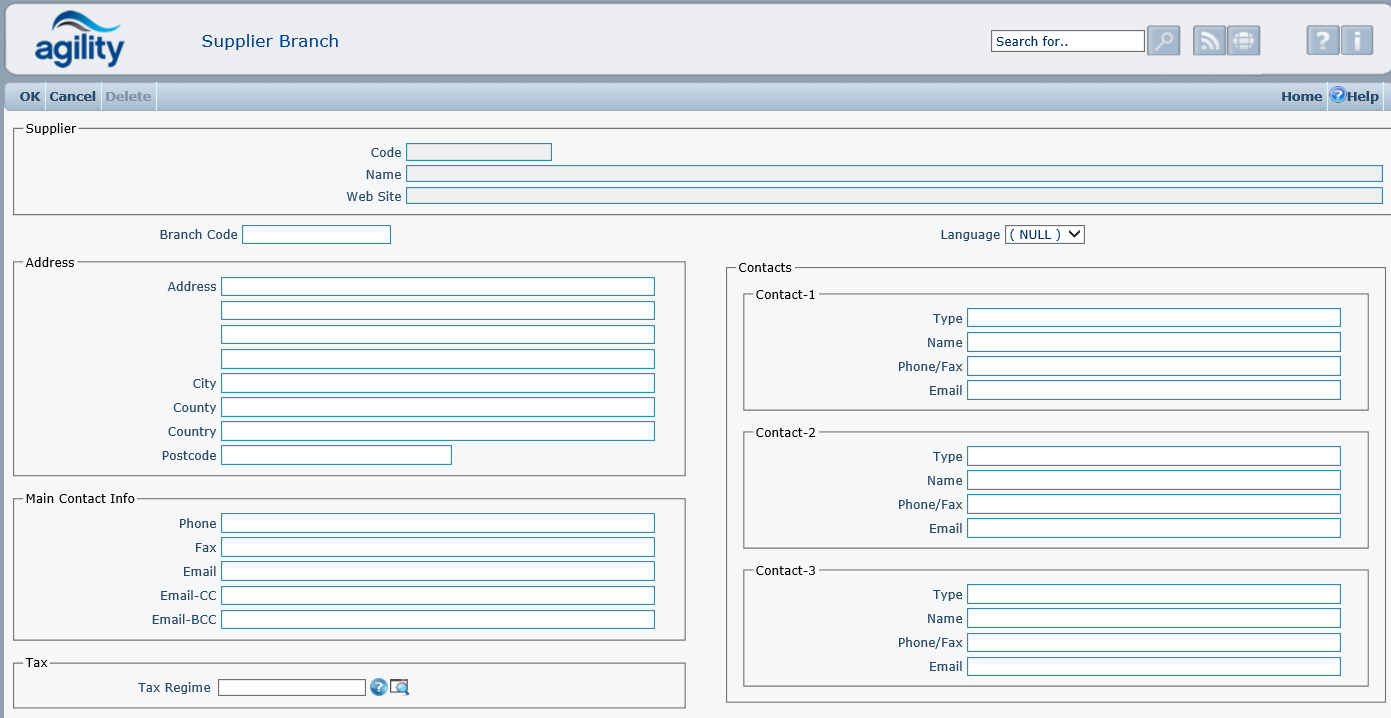Focus the Email-CC field

(x=437, y=595)
